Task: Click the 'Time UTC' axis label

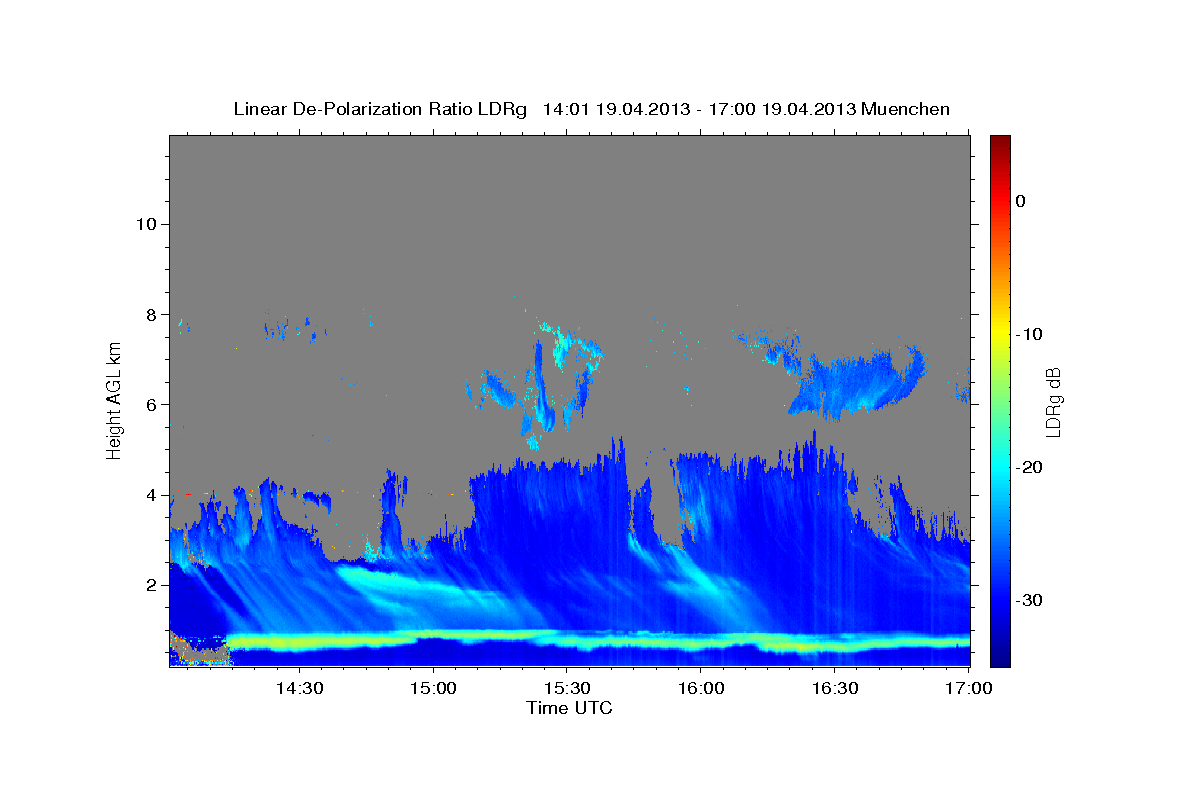Action: [x=569, y=708]
